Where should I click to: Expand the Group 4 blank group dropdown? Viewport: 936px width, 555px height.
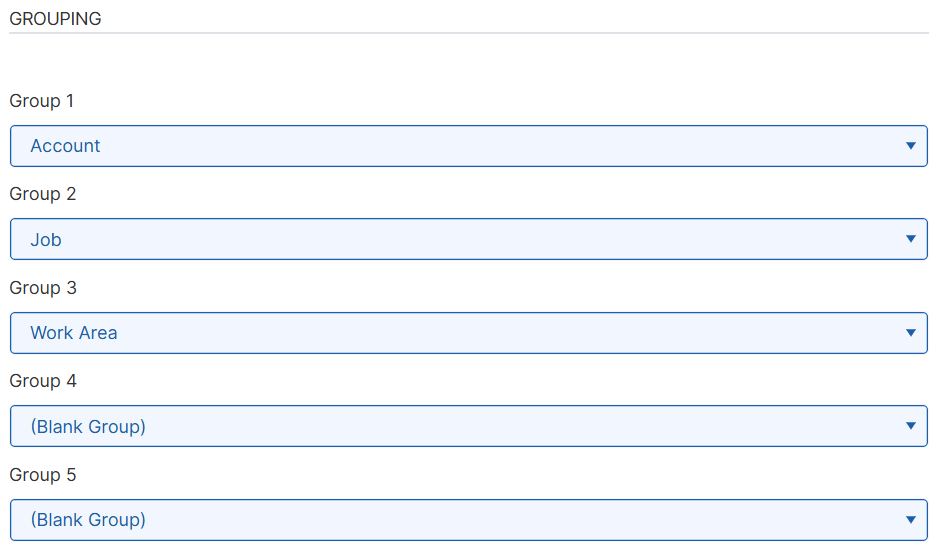coord(468,426)
